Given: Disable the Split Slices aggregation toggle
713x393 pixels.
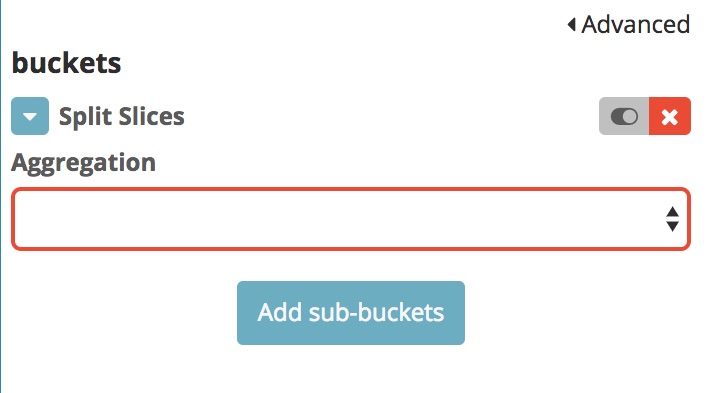Looking at the screenshot, I should click(624, 116).
